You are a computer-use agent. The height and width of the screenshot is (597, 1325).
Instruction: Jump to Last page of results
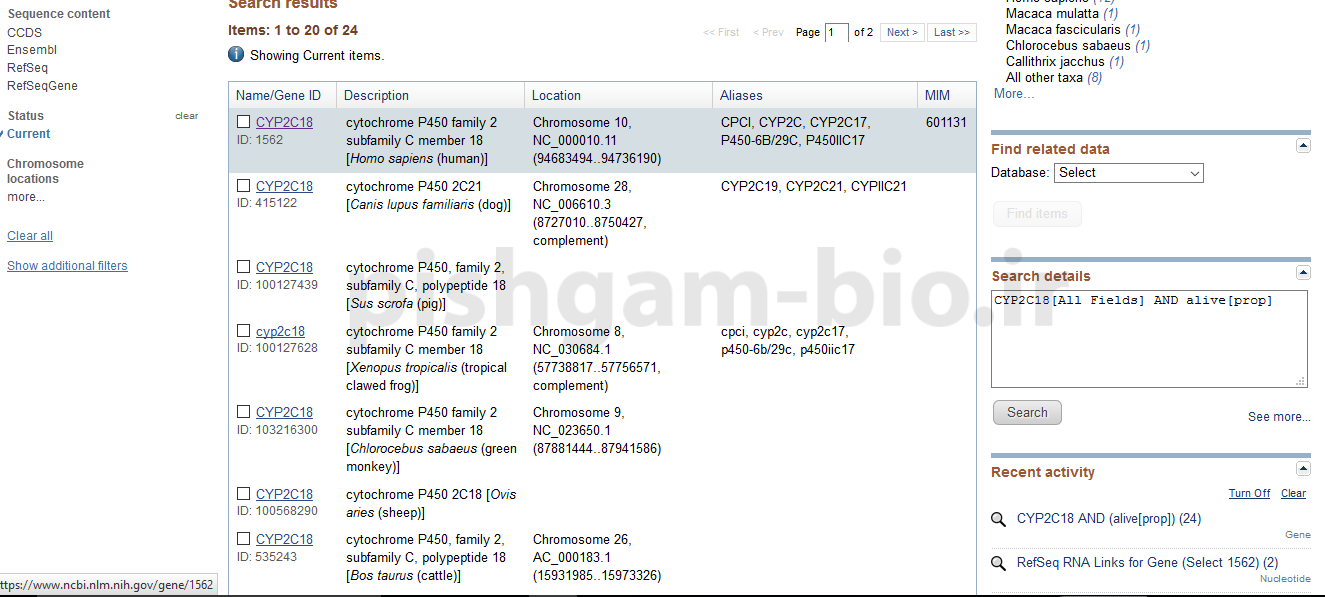pos(951,32)
